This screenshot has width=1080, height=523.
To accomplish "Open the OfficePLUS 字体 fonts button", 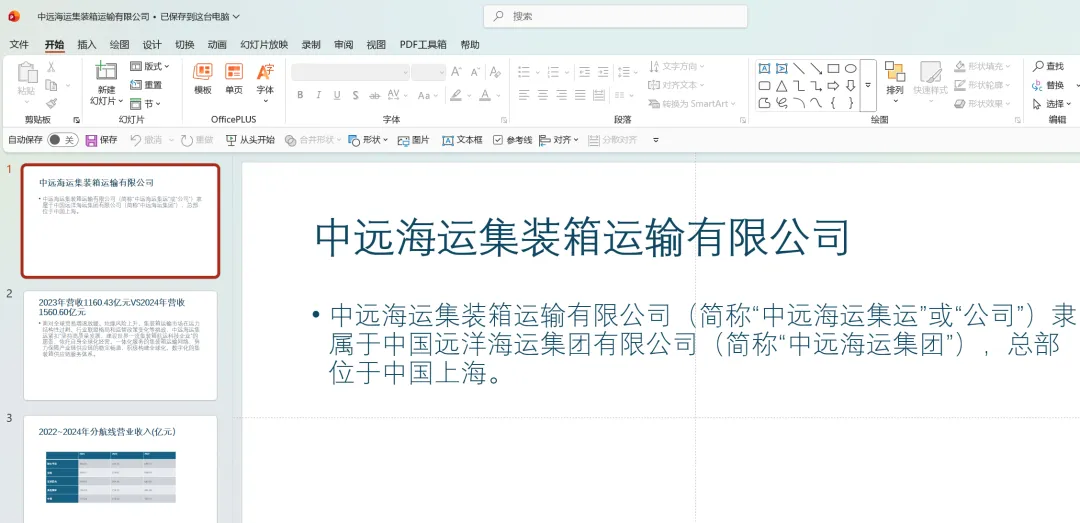I will coord(265,81).
